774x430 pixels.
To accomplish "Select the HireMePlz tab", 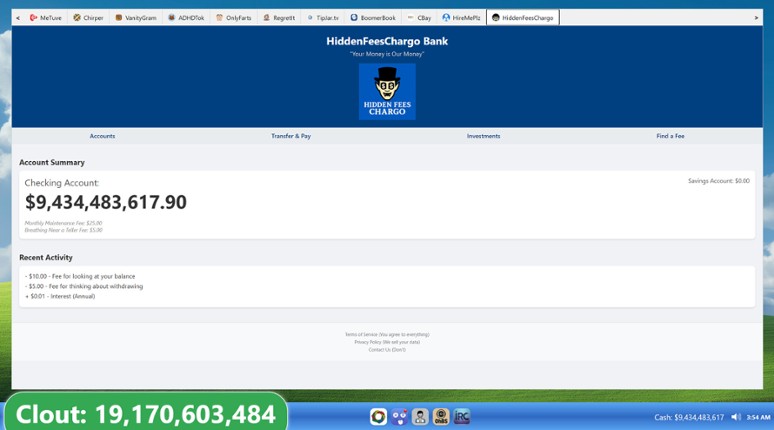I will (462, 18).
